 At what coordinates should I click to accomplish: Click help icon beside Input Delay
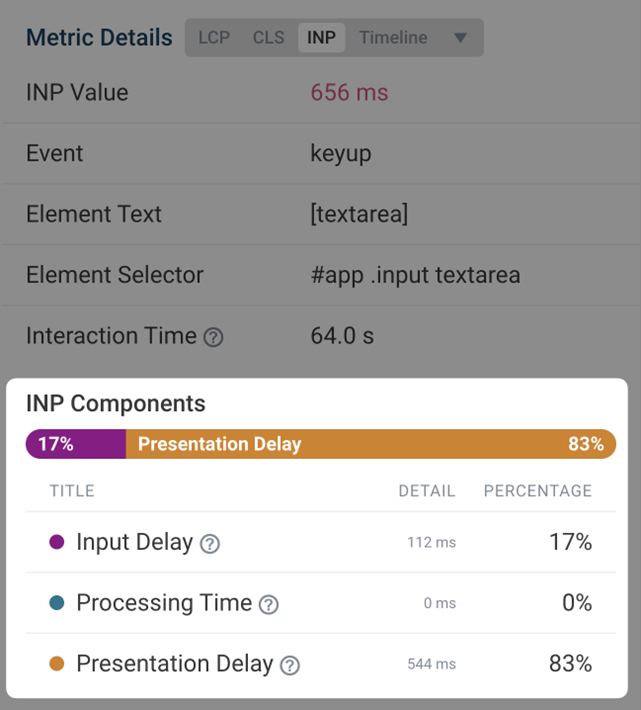click(x=209, y=544)
